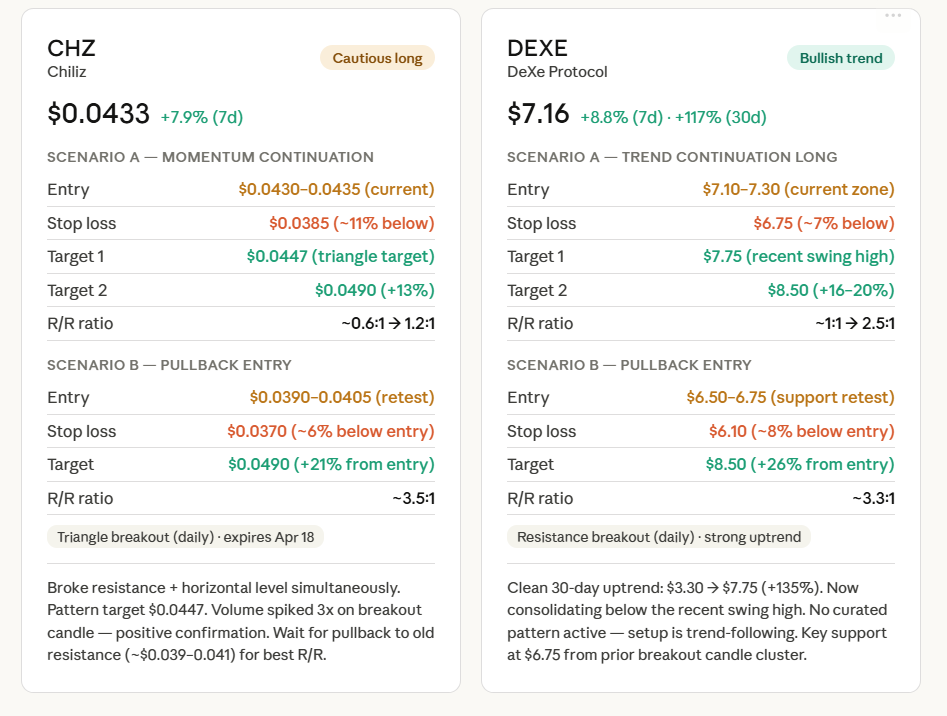Click the Triangle breakout expires Apr 18 tag
This screenshot has height=716, width=947.
(185, 537)
